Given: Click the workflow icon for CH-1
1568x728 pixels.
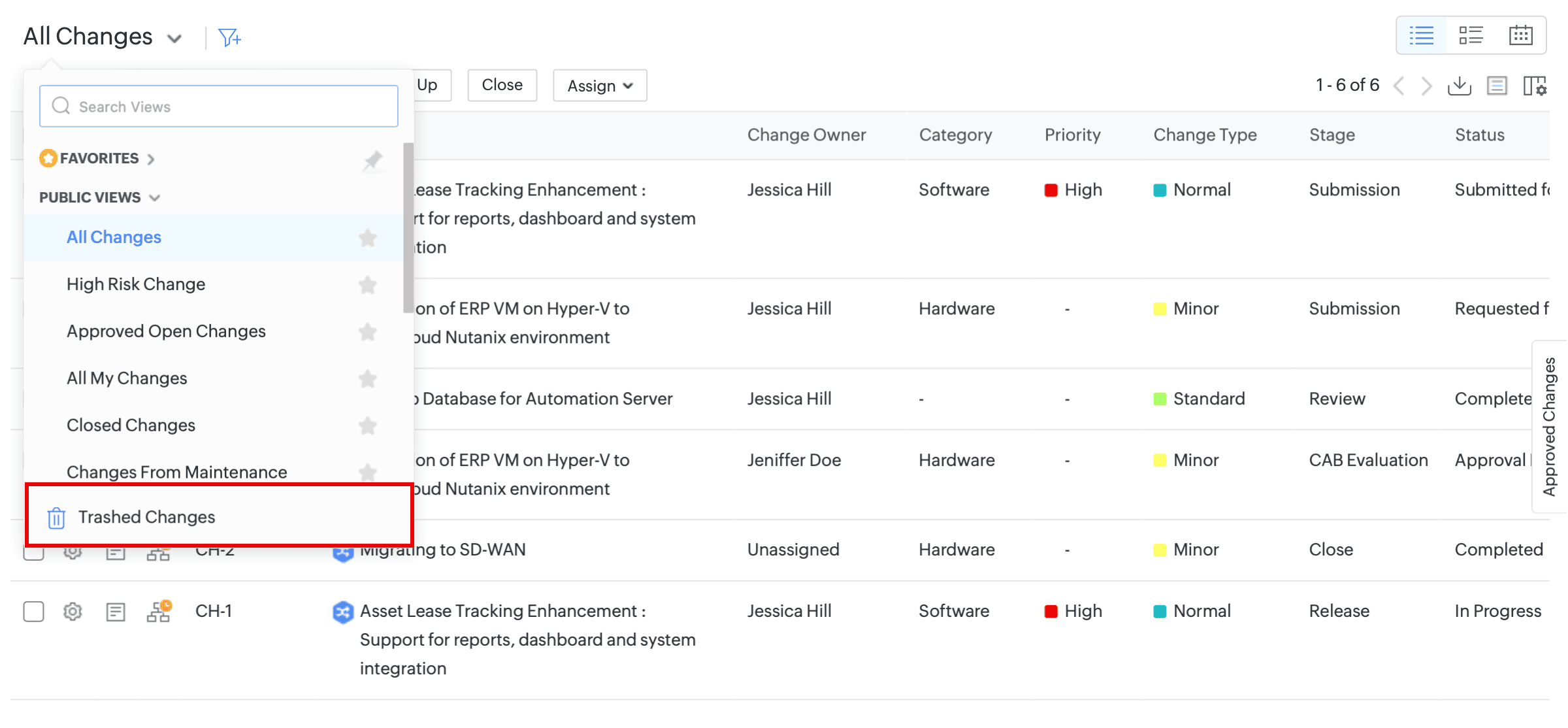Looking at the screenshot, I should pyautogui.click(x=159, y=612).
